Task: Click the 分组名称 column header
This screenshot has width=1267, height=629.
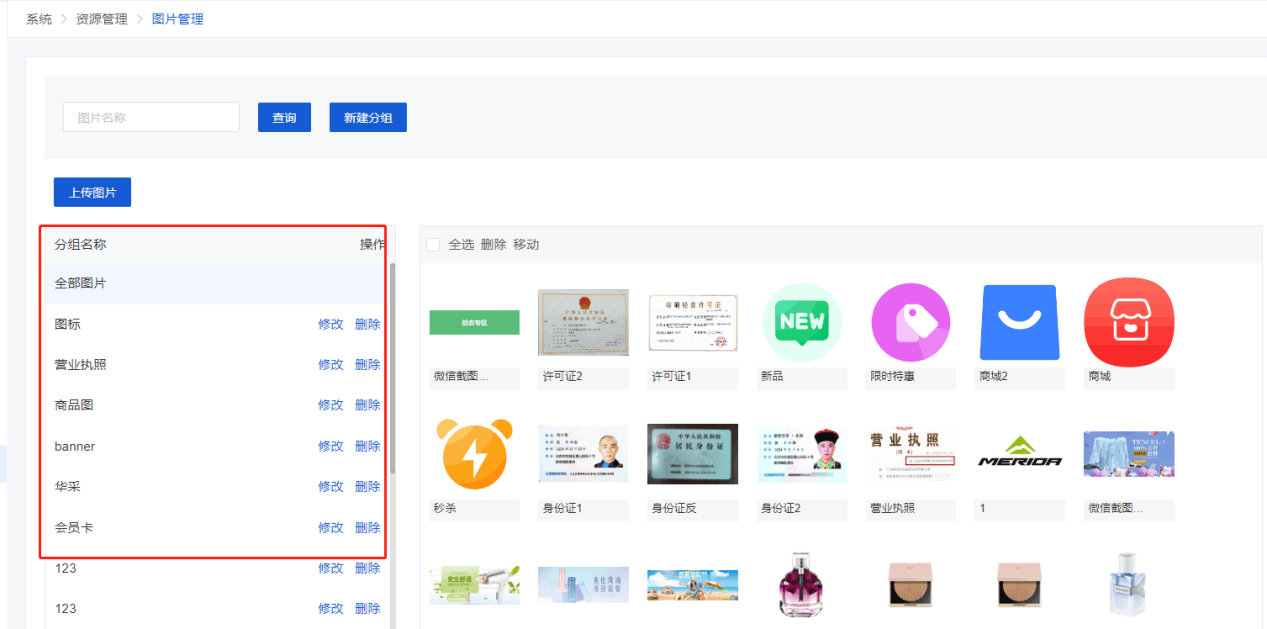Action: 81,244
